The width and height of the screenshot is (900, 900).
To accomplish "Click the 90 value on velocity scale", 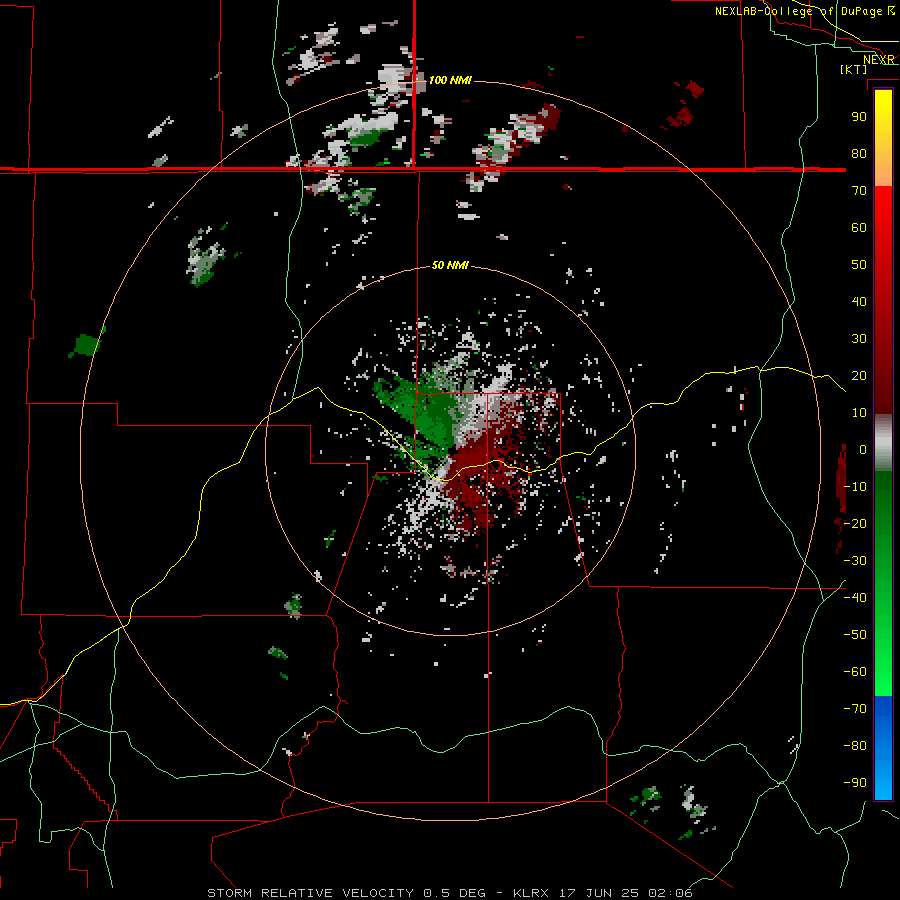I will click(x=859, y=117).
